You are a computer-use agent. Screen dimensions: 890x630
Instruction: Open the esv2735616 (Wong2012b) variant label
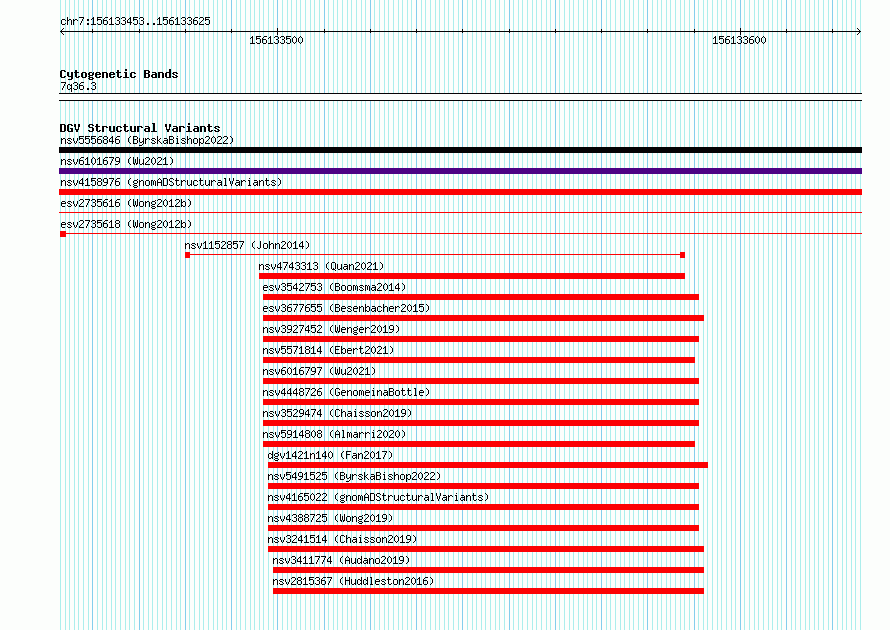(x=126, y=203)
